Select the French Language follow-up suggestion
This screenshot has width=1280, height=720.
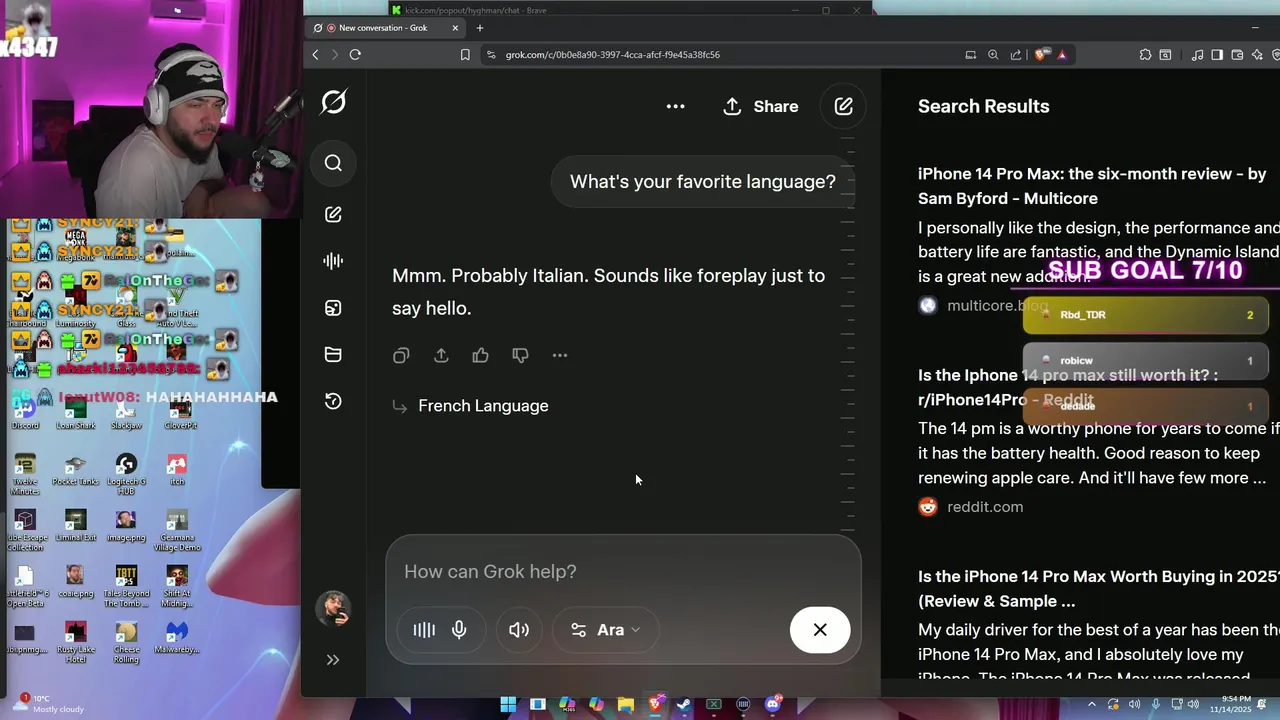click(483, 406)
